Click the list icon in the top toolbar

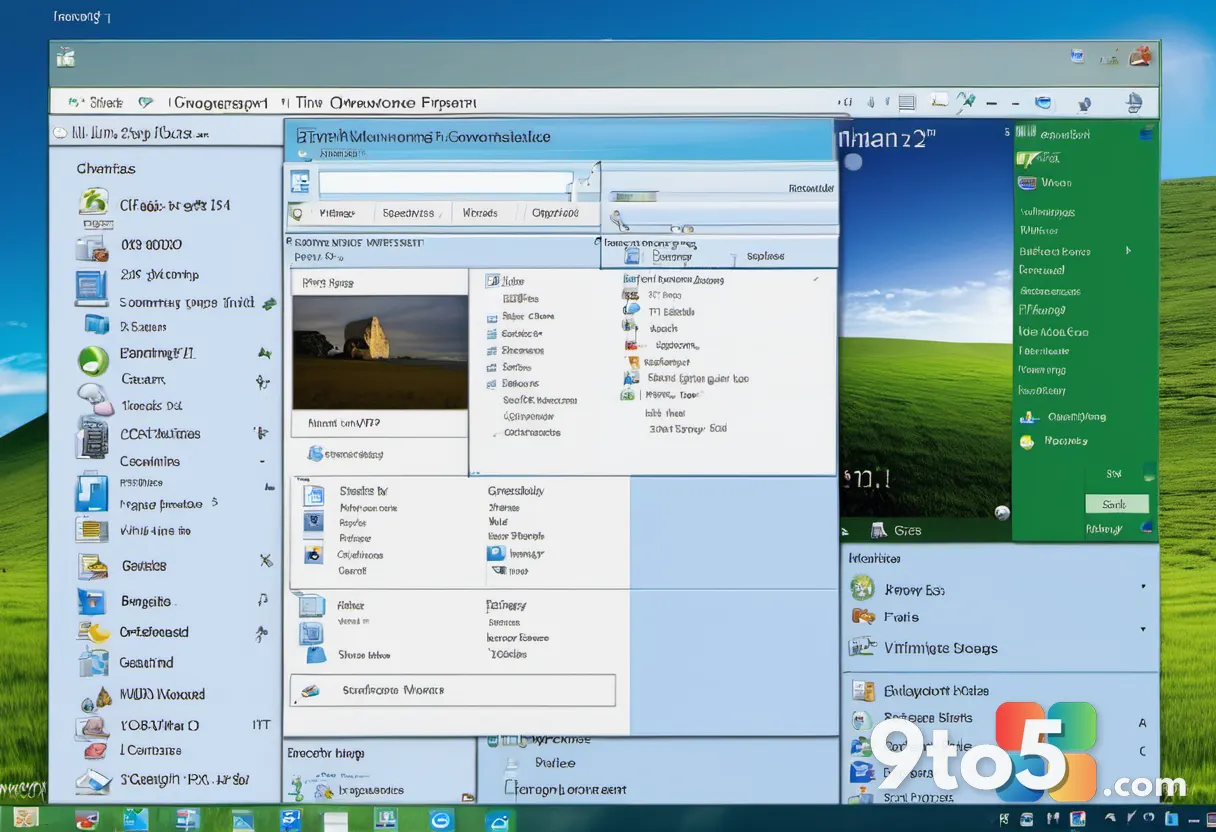907,102
